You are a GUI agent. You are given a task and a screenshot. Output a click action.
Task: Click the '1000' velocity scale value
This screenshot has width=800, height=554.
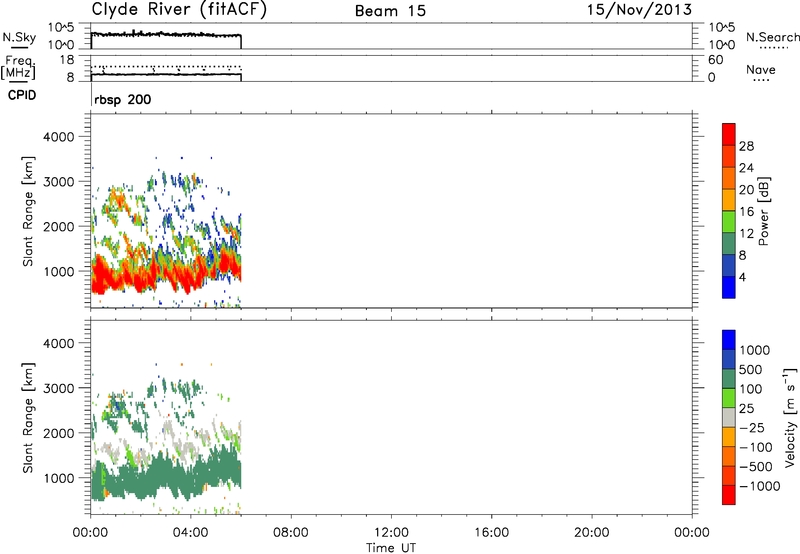pos(755,350)
